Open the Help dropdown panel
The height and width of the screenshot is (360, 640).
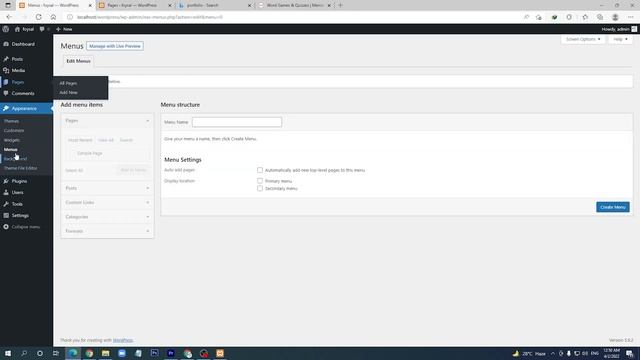pyautogui.click(x=620, y=39)
